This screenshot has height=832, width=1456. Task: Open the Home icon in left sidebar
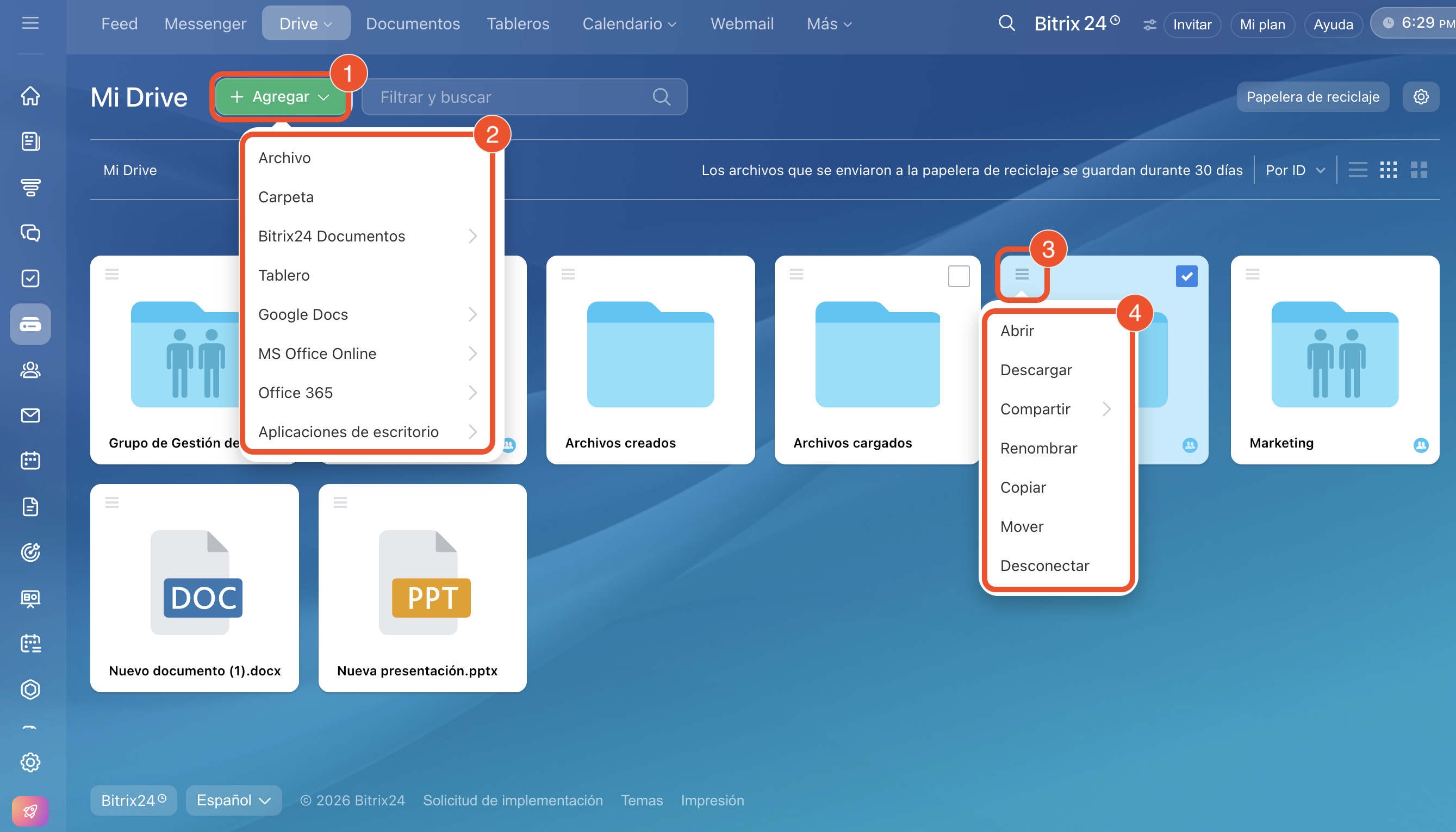pyautogui.click(x=30, y=96)
